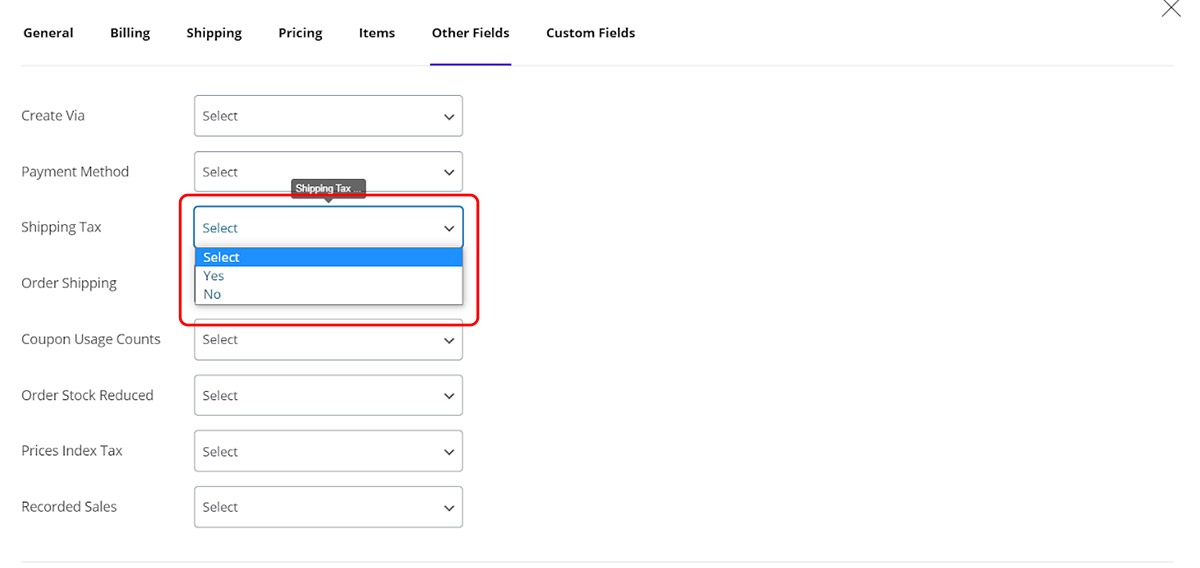Expand the Create Via dropdown
This screenshot has width=1200, height=568.
tap(328, 116)
